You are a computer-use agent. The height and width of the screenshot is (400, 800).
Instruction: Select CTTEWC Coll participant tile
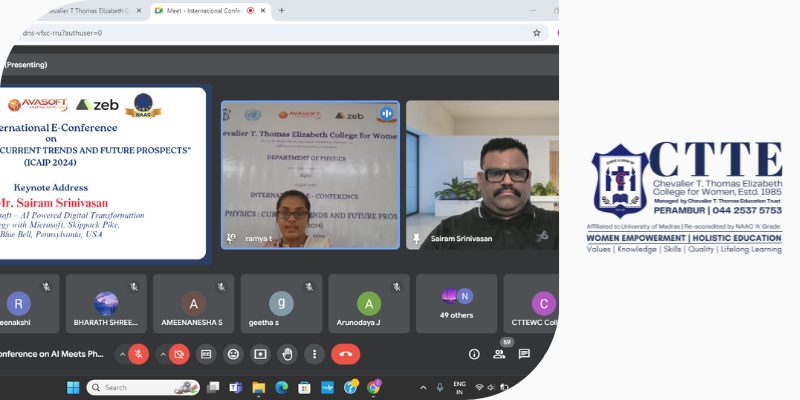(531, 304)
